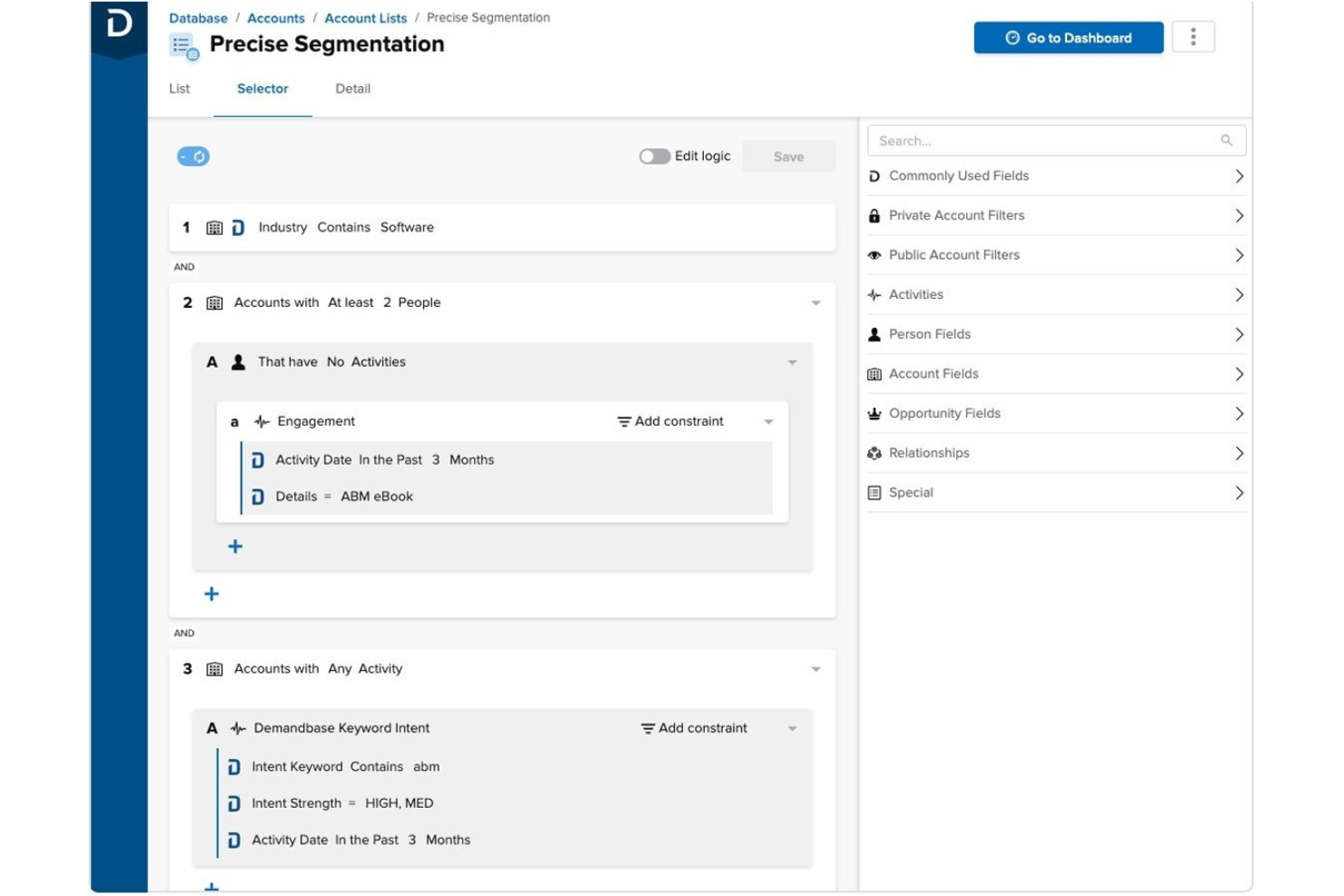Viewport: 1344px width, 896px height.
Task: Click the activity pulse icon beside Engagement
Action: coord(262,422)
